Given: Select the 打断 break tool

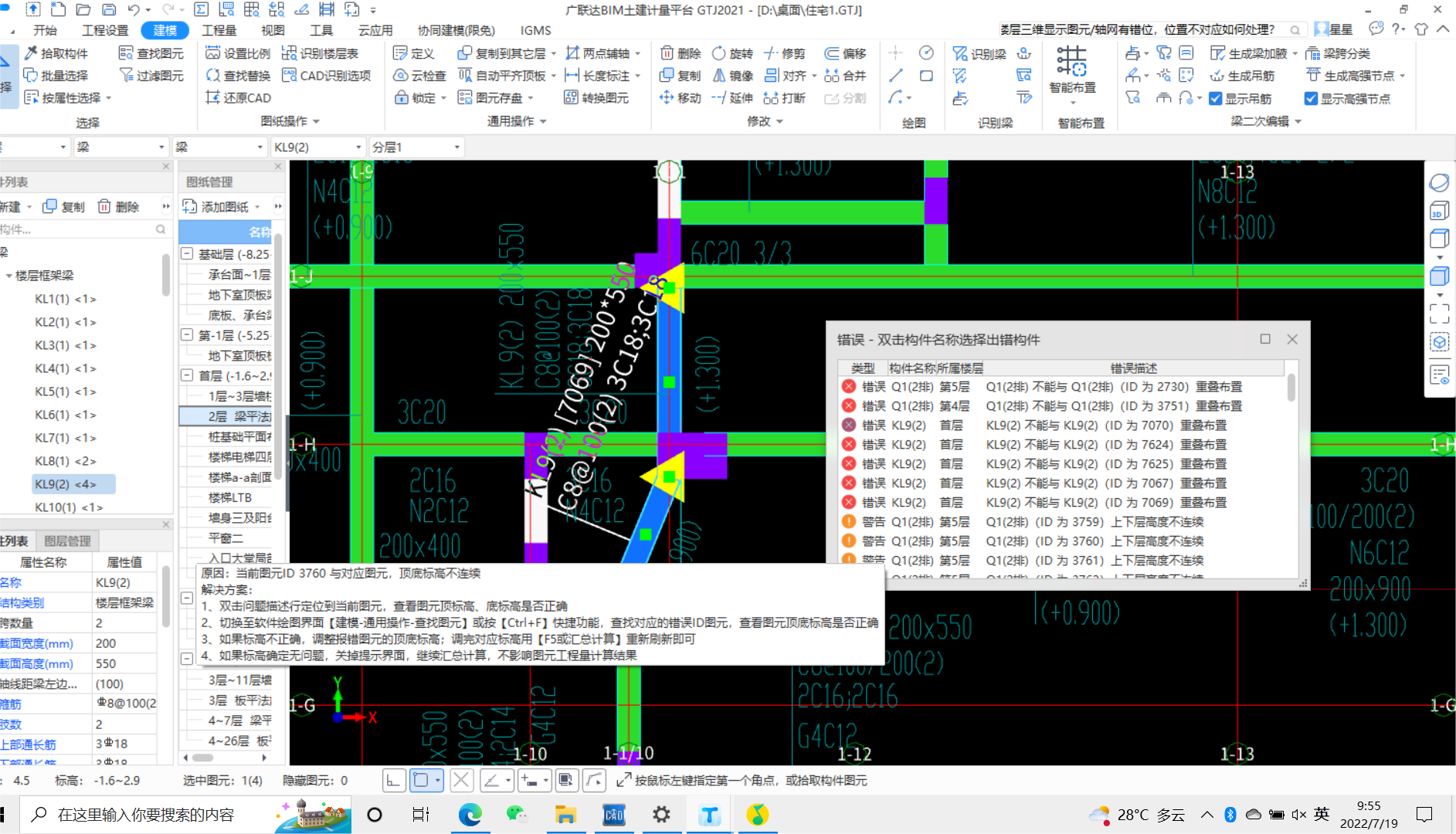Looking at the screenshot, I should [785, 98].
